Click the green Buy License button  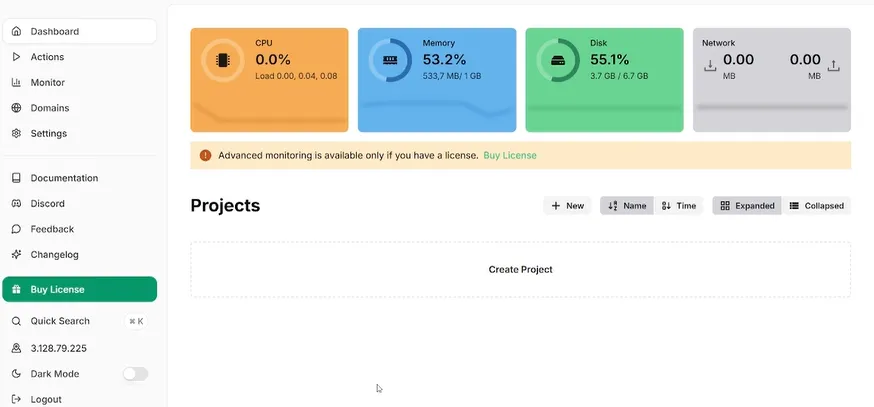80,289
